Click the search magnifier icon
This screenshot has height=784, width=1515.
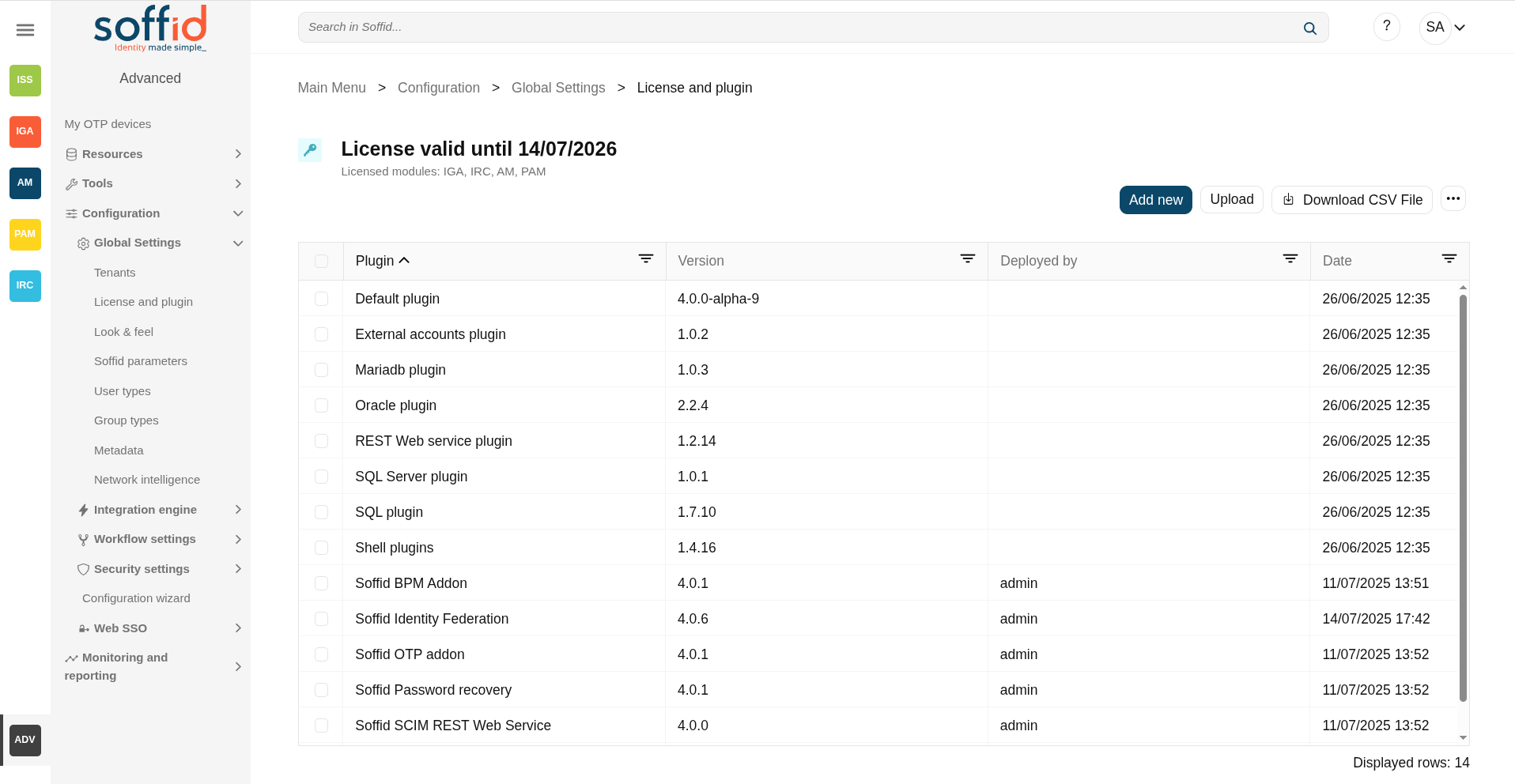pos(1310,28)
